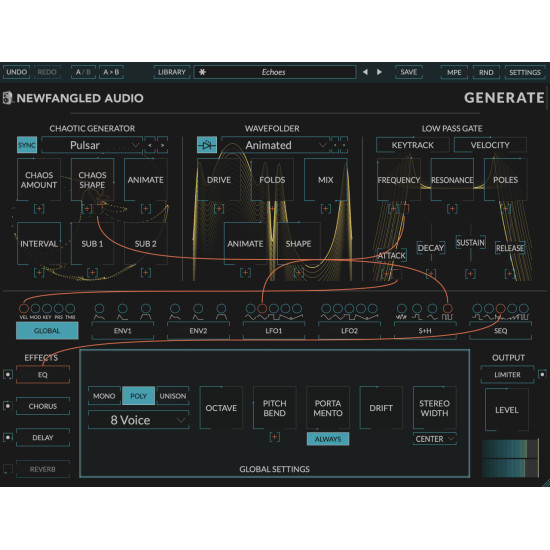Click the KEY modulation source circle
550x550 pixels.
point(47,308)
